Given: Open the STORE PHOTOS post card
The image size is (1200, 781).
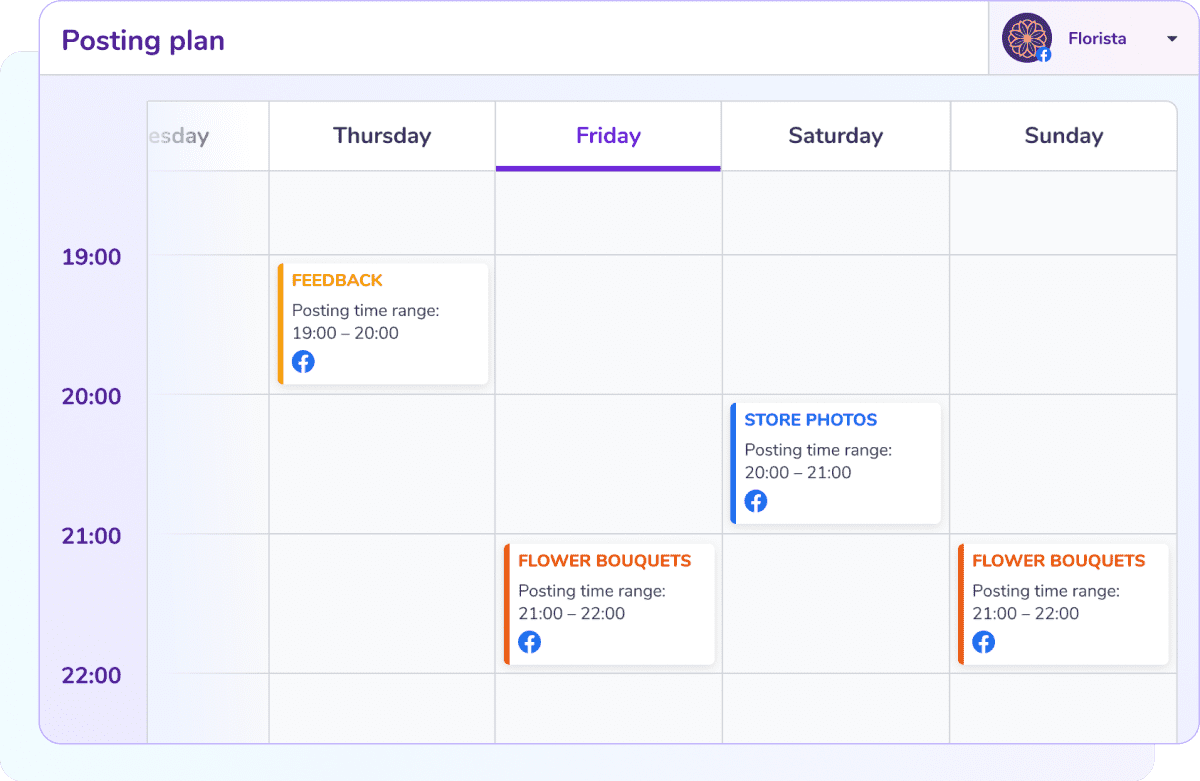Looking at the screenshot, I should [836, 462].
